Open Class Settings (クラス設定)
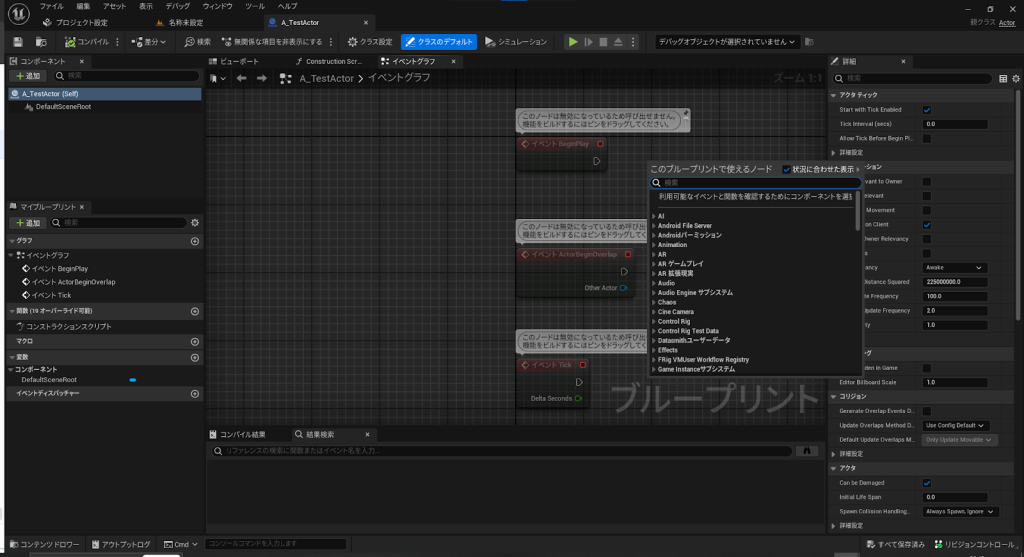This screenshot has height=557, width=1024. click(369, 41)
